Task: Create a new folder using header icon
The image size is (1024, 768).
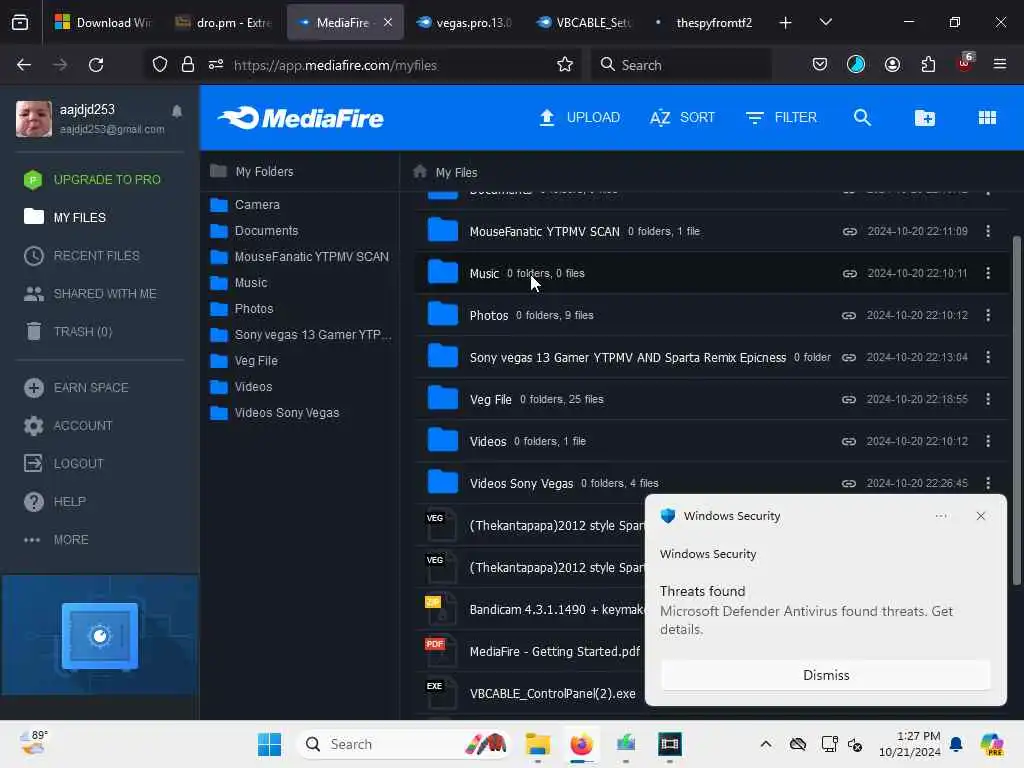Action: point(924,118)
